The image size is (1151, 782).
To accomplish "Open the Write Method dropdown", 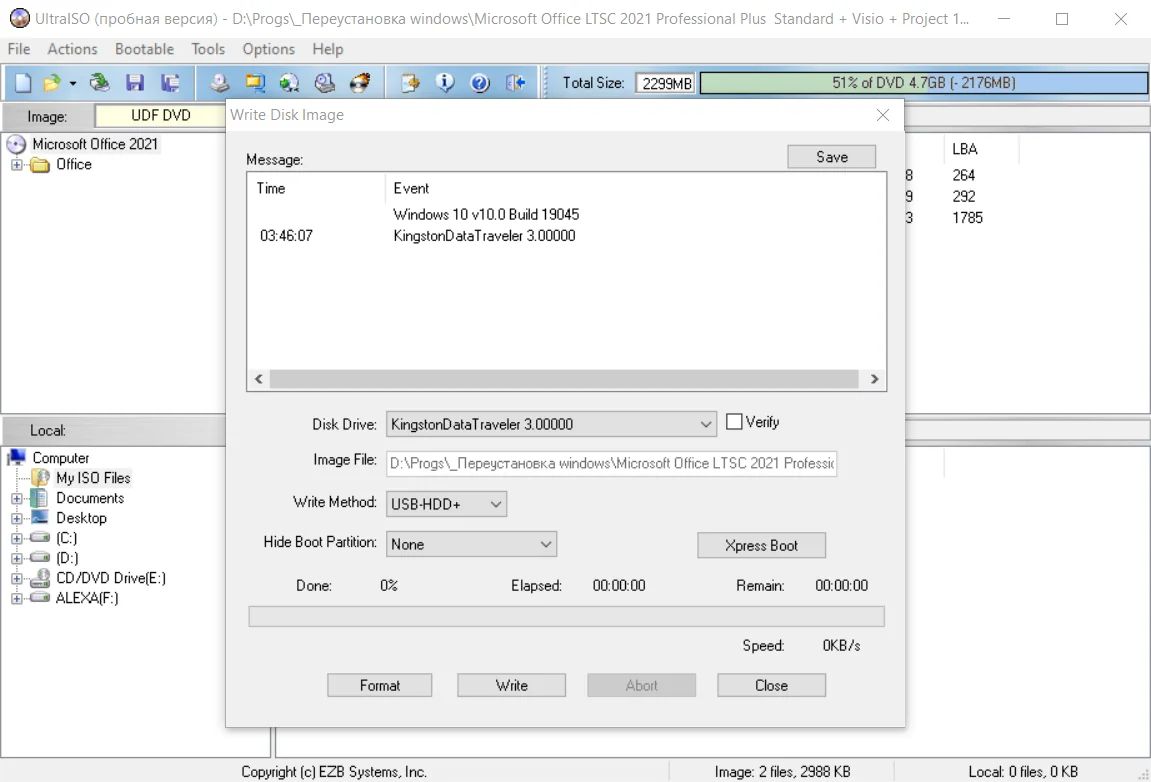I will [x=446, y=504].
